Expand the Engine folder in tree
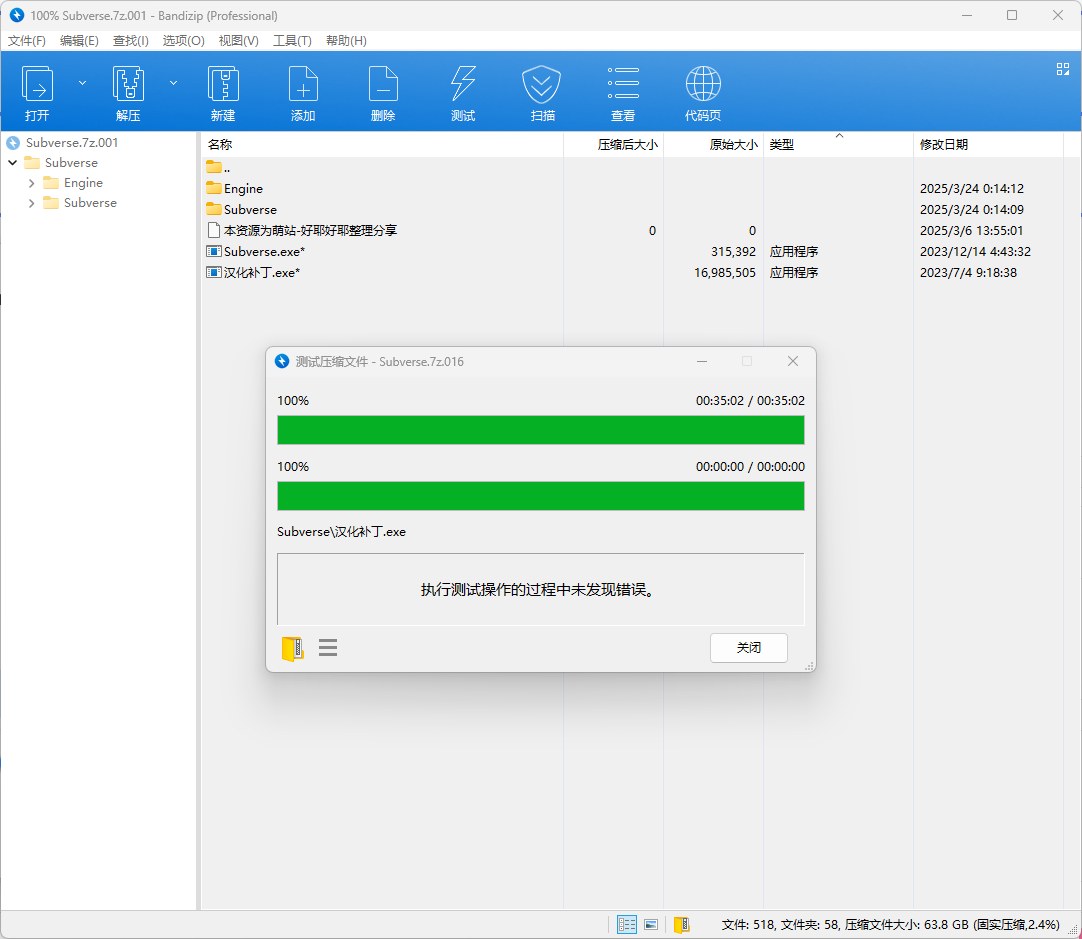This screenshot has width=1082, height=939. coord(31,183)
